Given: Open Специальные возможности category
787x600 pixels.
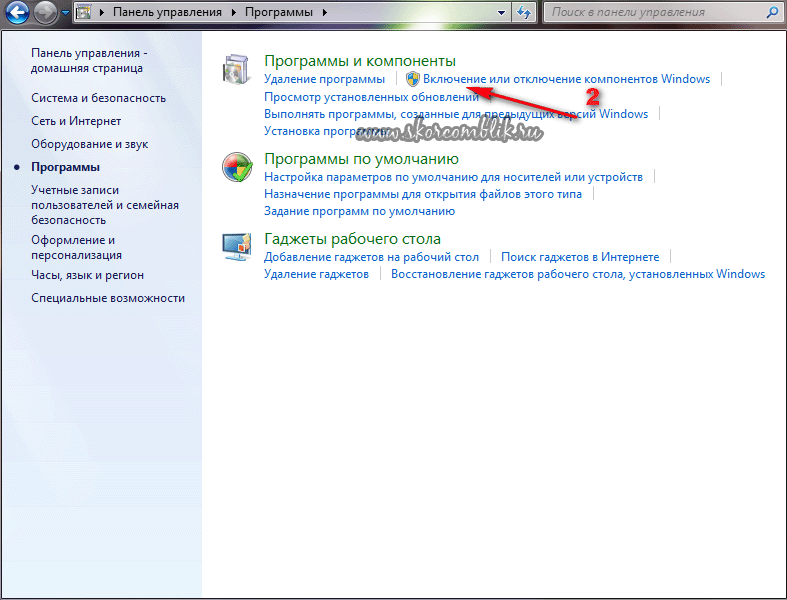Looking at the screenshot, I should click(108, 298).
